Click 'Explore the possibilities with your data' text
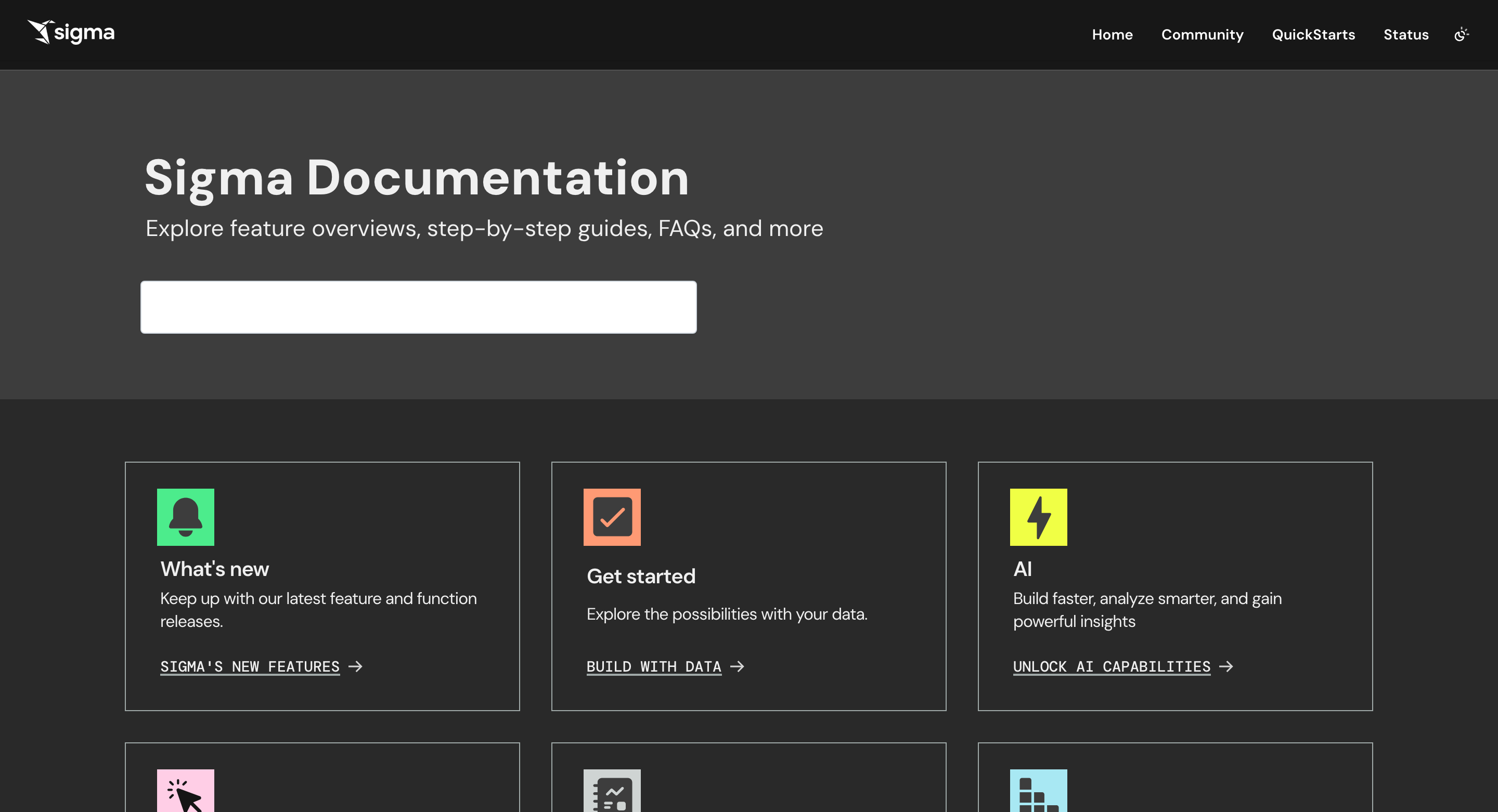1498x812 pixels. pos(727,614)
